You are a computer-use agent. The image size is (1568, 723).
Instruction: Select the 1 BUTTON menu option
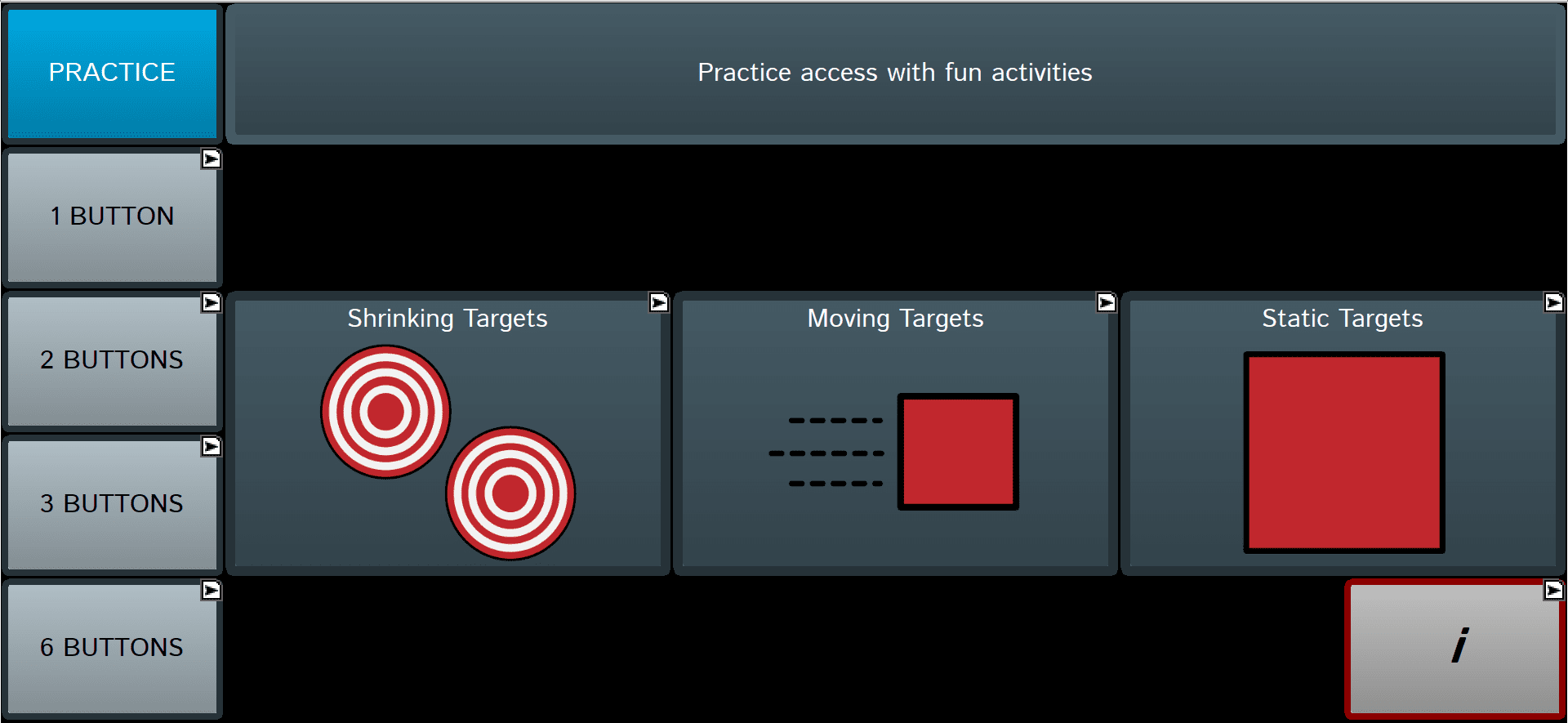tap(112, 216)
